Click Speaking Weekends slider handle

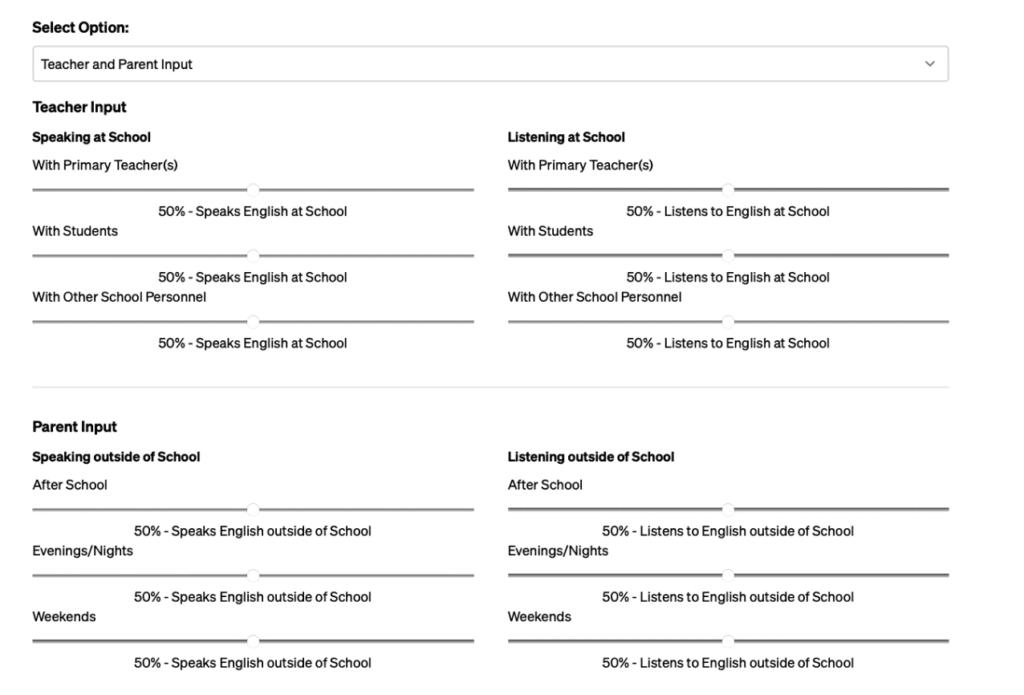[x=253, y=641]
